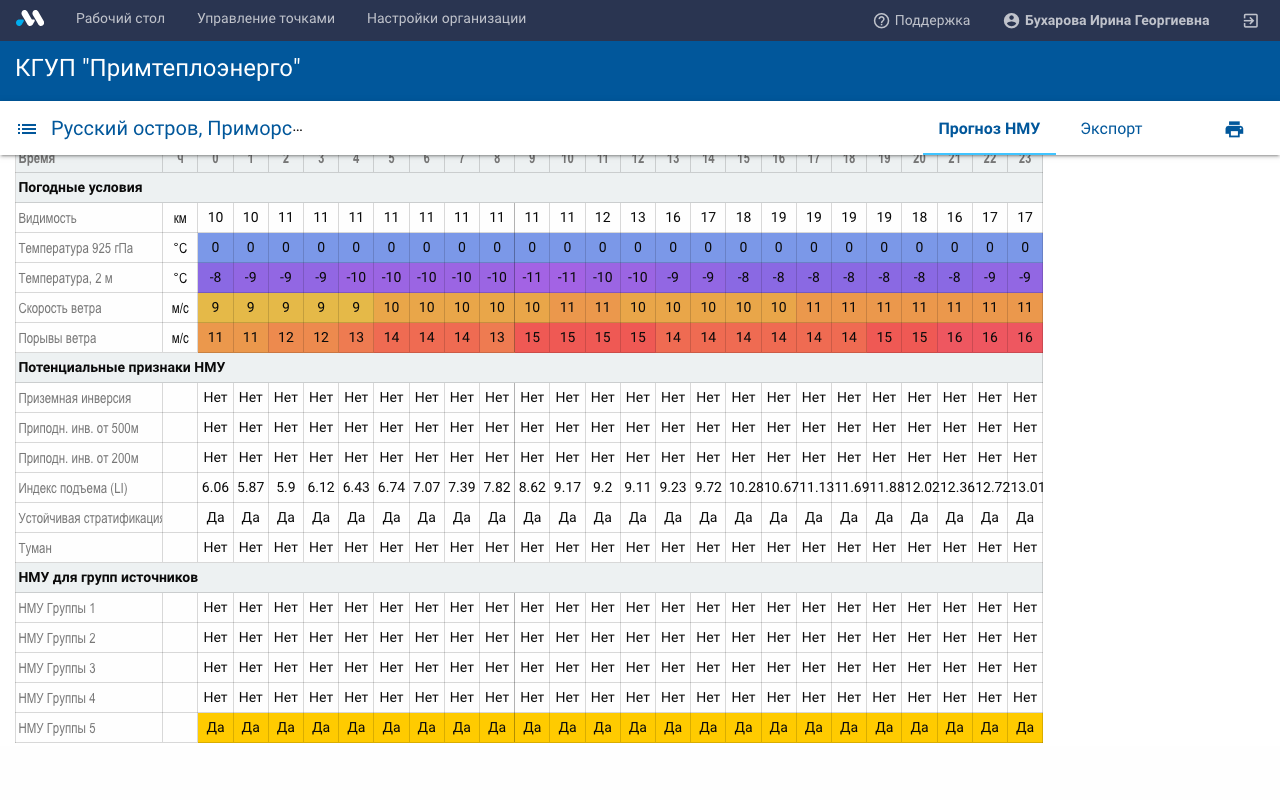Click the gust value 13 in the hour 4 column

(x=356, y=338)
